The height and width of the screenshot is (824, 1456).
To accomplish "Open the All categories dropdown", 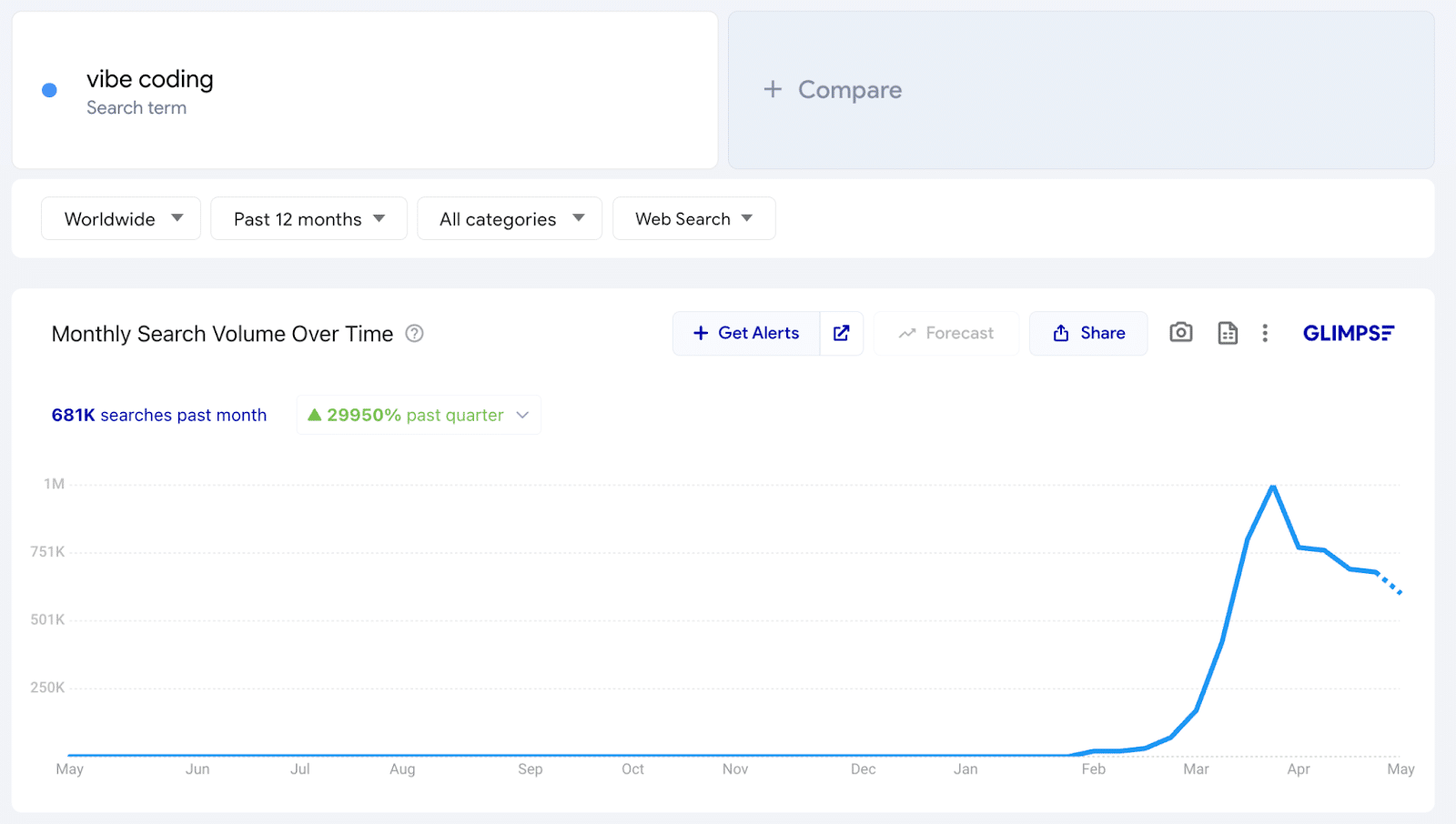I will pyautogui.click(x=510, y=218).
